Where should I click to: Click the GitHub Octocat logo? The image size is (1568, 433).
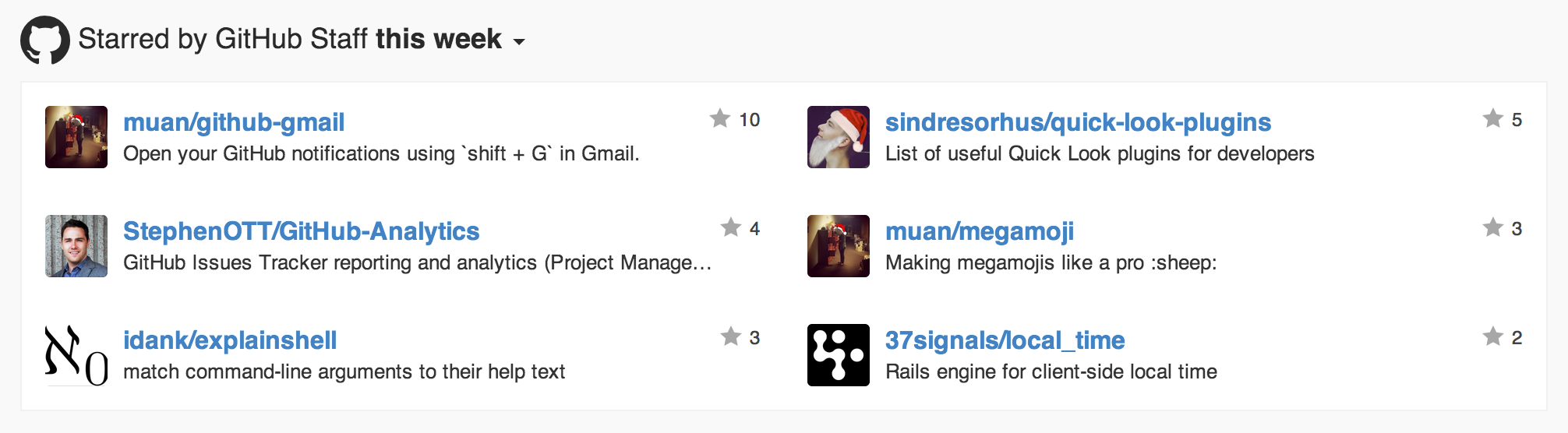(45, 40)
